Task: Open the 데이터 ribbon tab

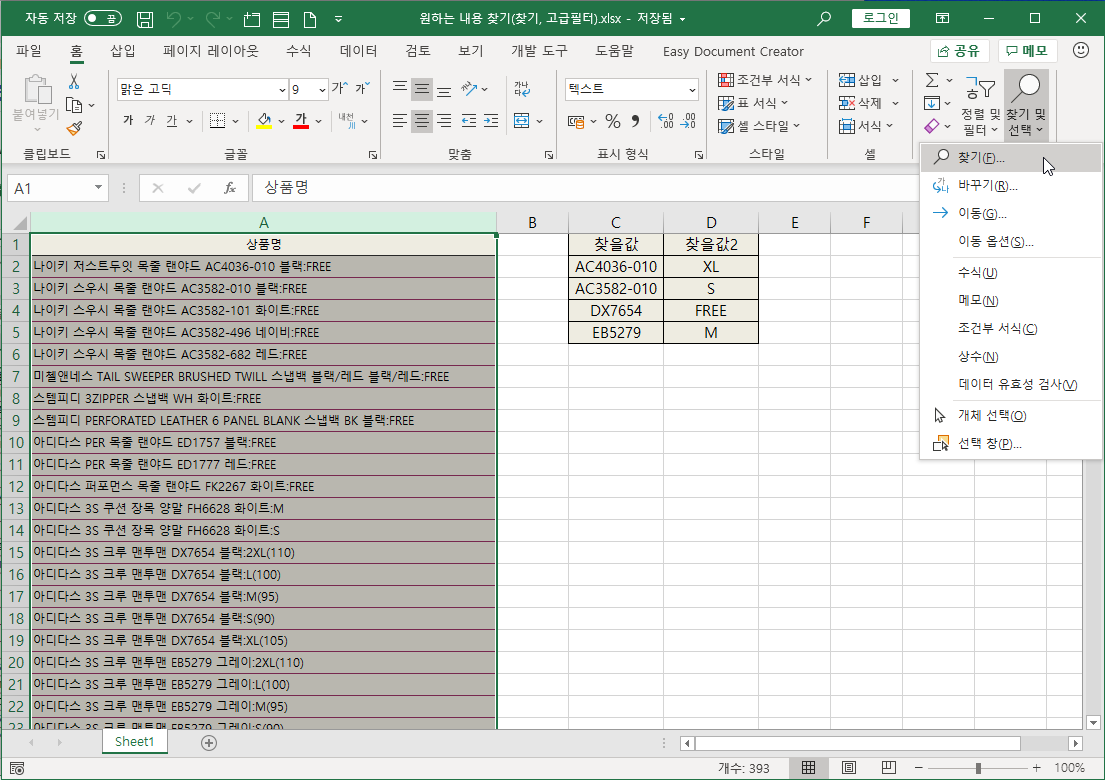Action: point(358,51)
